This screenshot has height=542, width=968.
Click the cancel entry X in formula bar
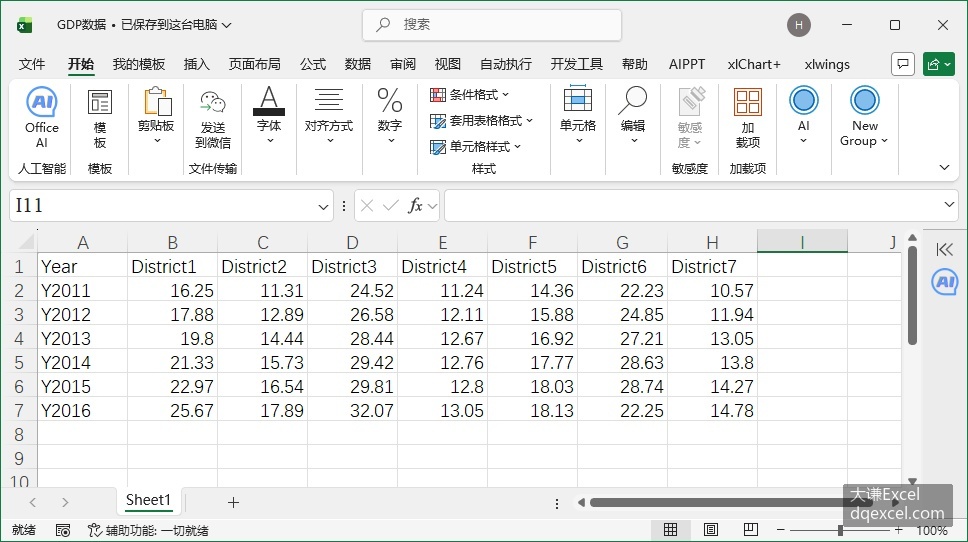367,206
